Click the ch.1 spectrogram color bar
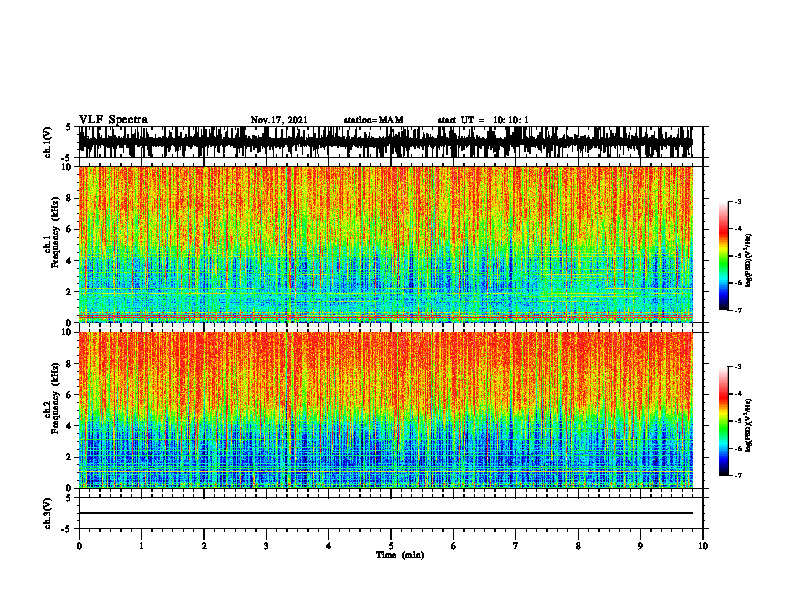The image size is (792, 612). [724, 256]
